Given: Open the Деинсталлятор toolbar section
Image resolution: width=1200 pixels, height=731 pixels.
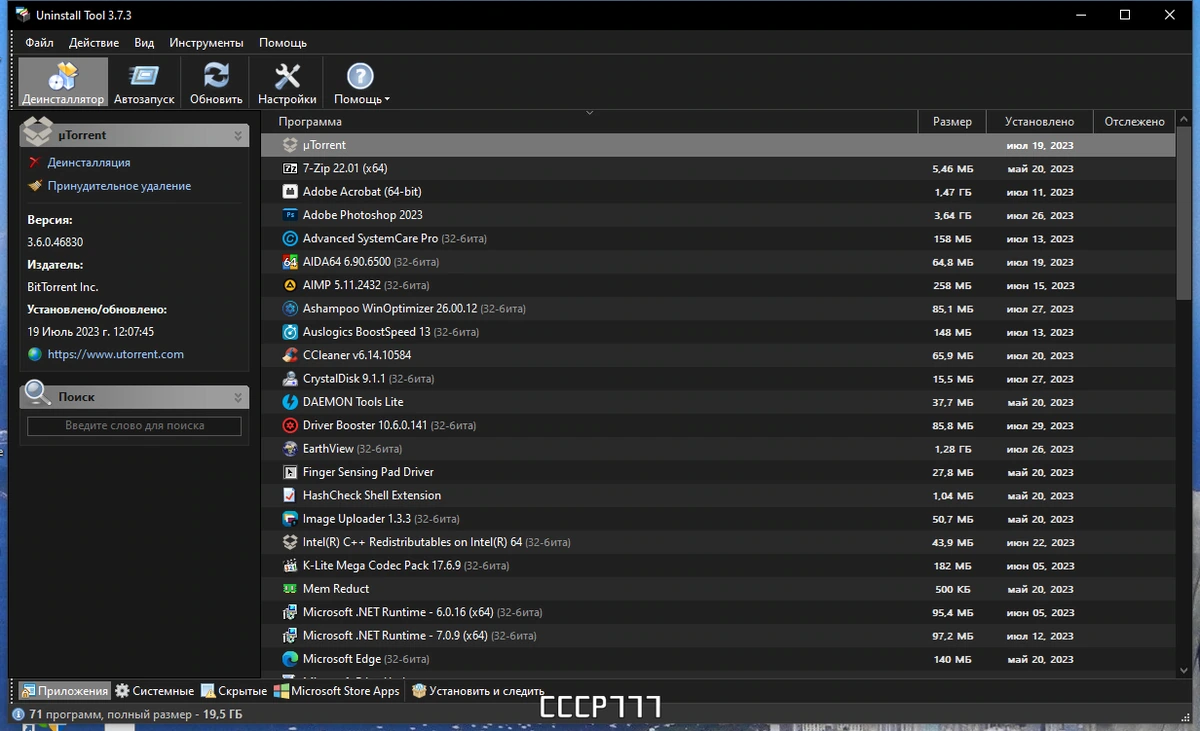Looking at the screenshot, I should 63,83.
